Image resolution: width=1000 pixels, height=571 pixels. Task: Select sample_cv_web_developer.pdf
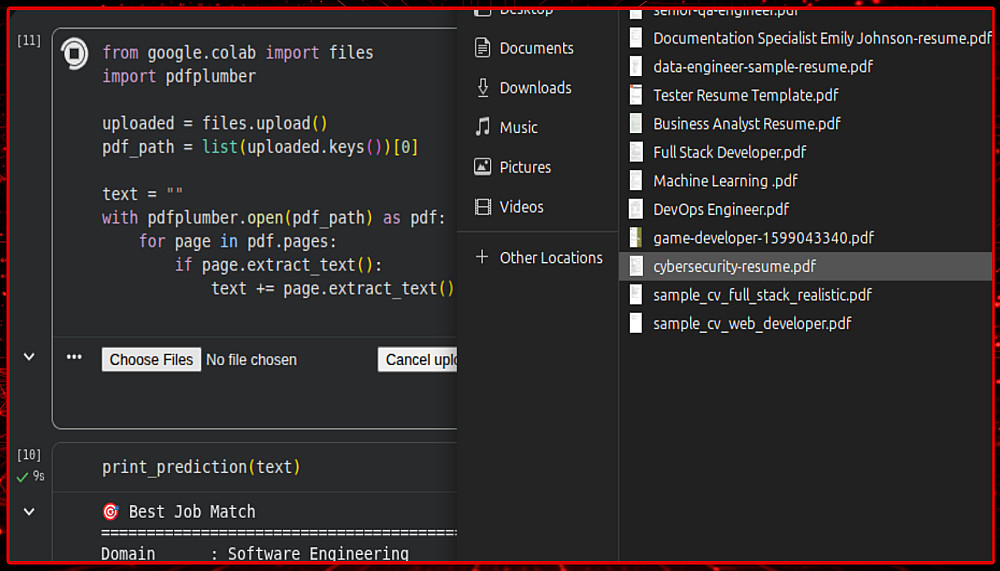[x=752, y=324]
